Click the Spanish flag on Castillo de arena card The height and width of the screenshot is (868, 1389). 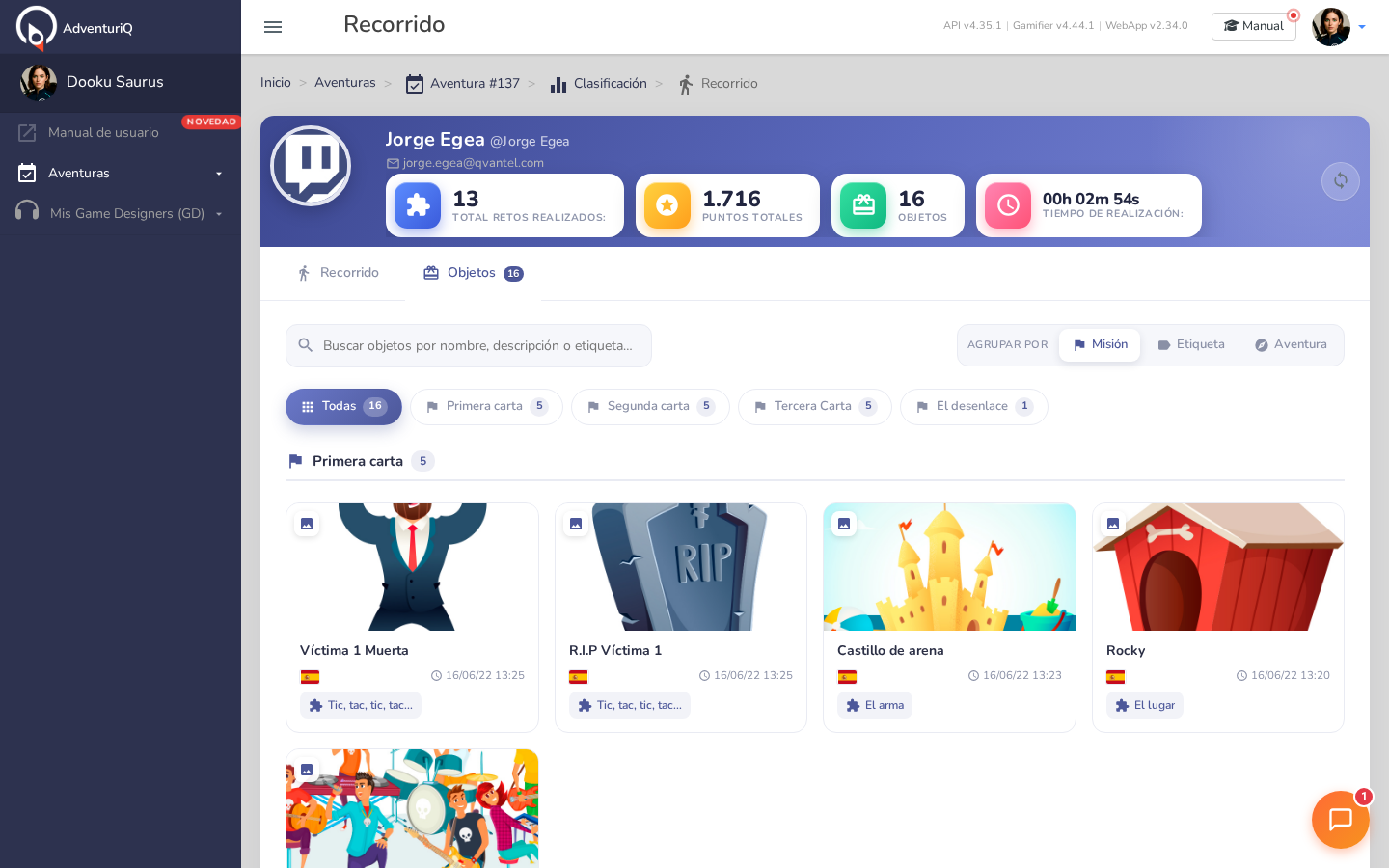pyautogui.click(x=847, y=677)
